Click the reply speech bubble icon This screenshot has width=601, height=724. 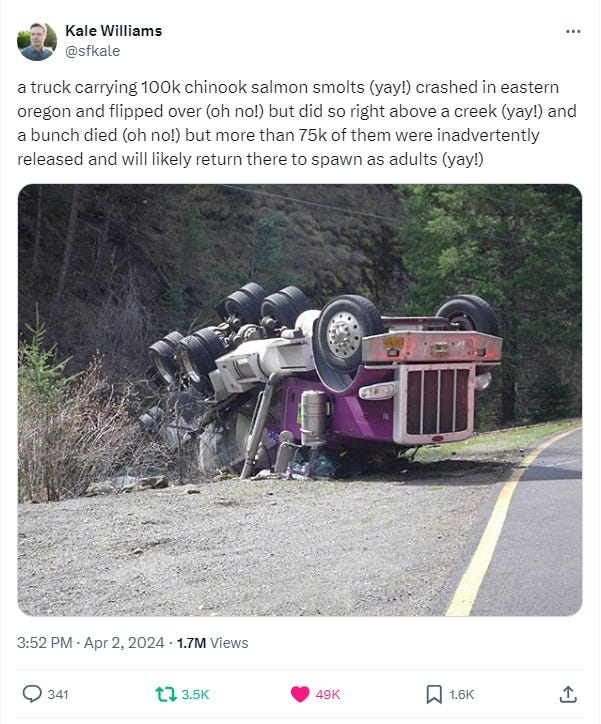click(x=32, y=694)
